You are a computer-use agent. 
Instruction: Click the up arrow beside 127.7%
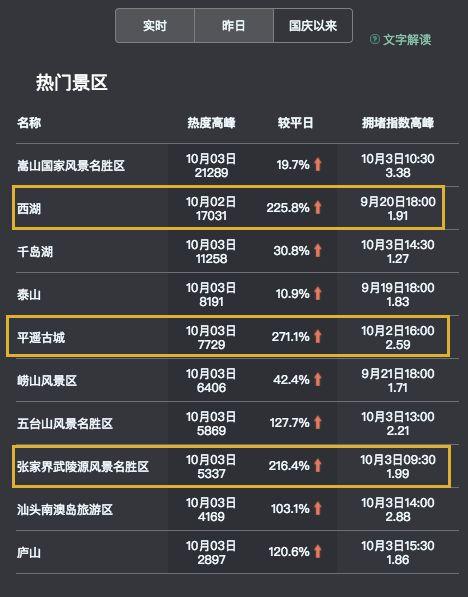(x=318, y=423)
